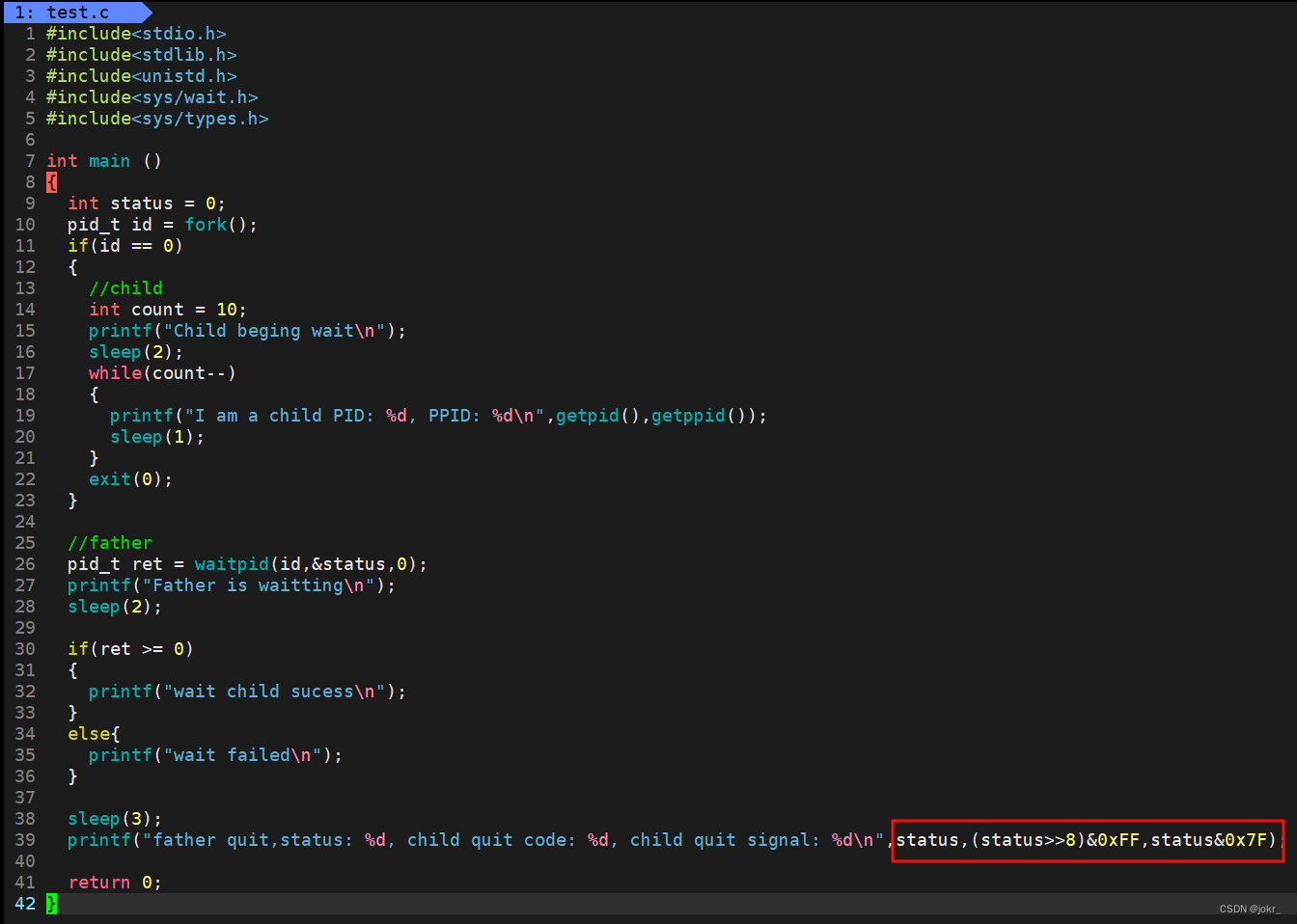
Task: Click 'pid_t id' declaration on line 10
Action: click(x=110, y=225)
